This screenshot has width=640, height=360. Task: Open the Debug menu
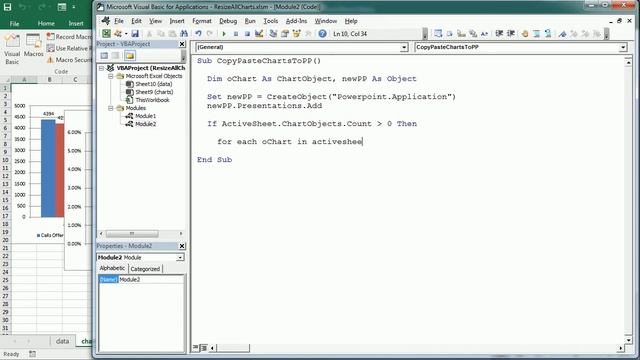click(228, 21)
